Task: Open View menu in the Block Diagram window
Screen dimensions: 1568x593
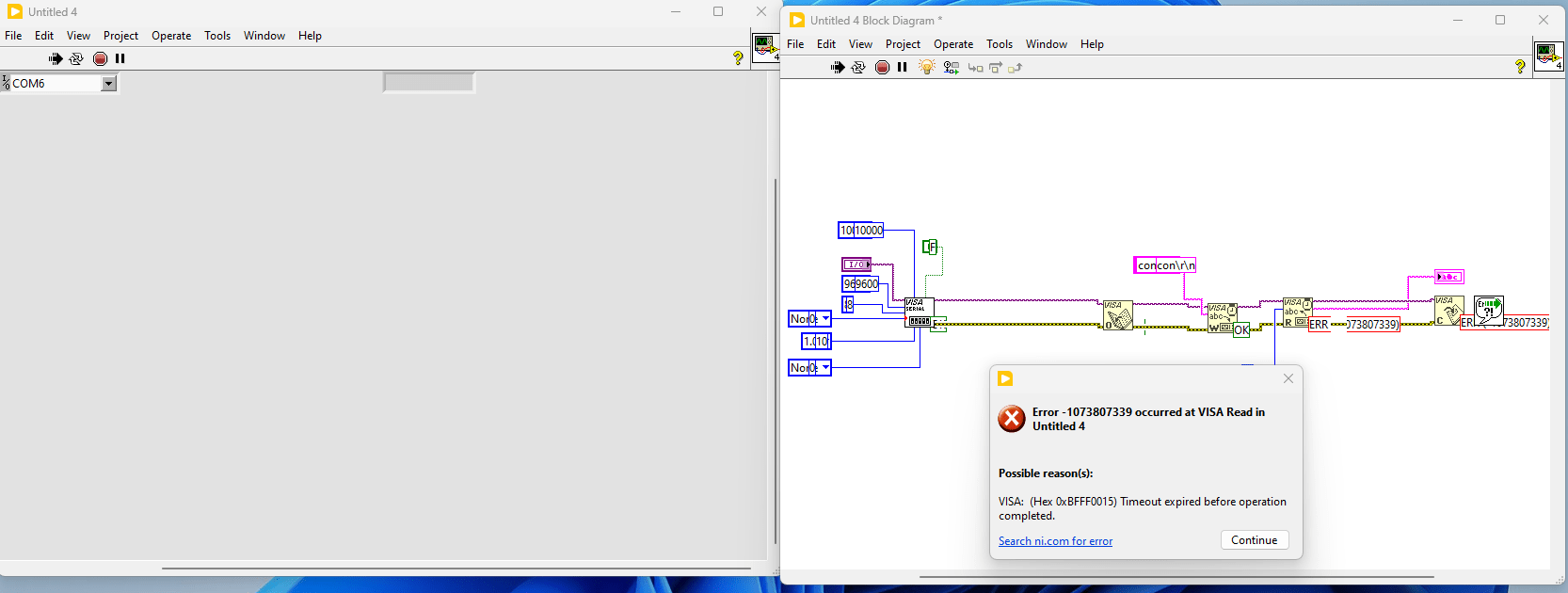Action: pyautogui.click(x=860, y=44)
